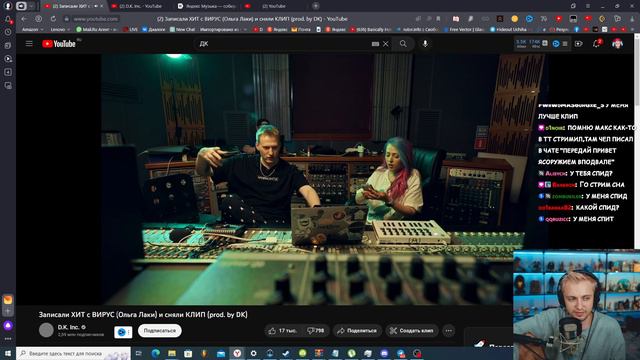The image size is (640, 360).
Task: Expand Импортированные bookmarks folder
Action: [224, 29]
